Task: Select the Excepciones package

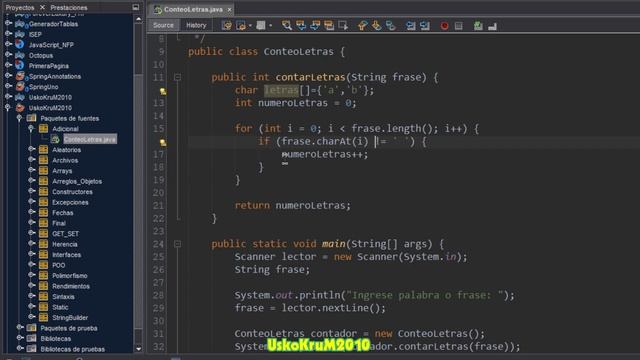Action: (70, 202)
